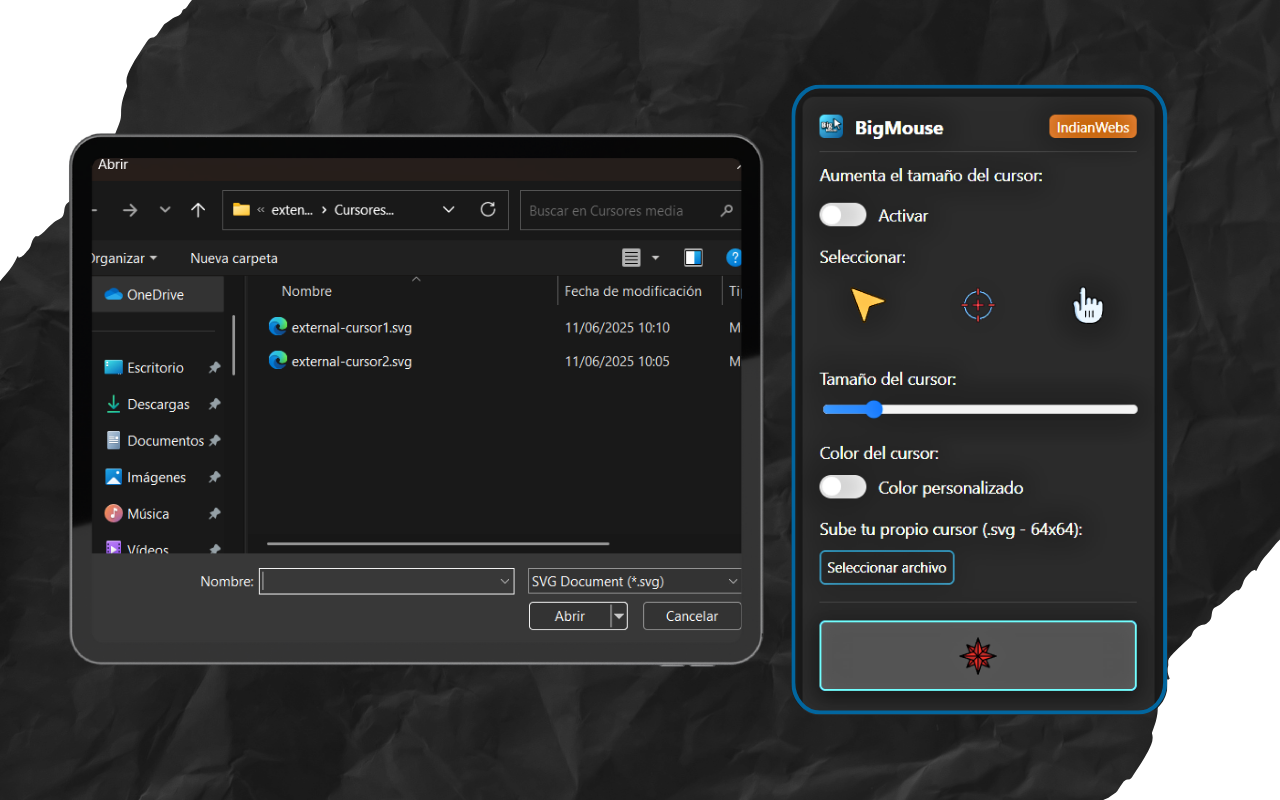1280x800 pixels.
Task: Open Descargas in the sidebar
Action: 148,405
